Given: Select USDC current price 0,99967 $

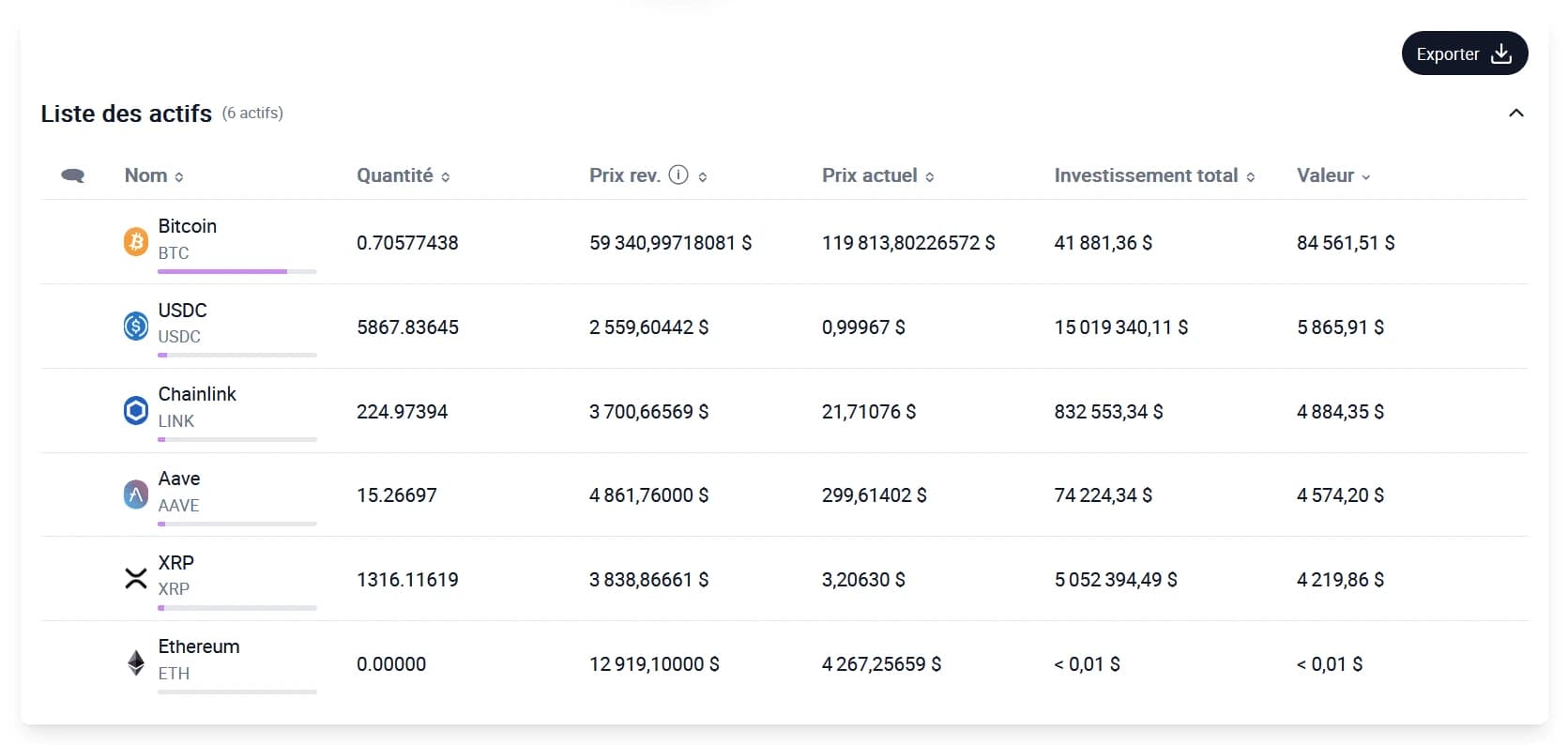Looking at the screenshot, I should (x=863, y=327).
